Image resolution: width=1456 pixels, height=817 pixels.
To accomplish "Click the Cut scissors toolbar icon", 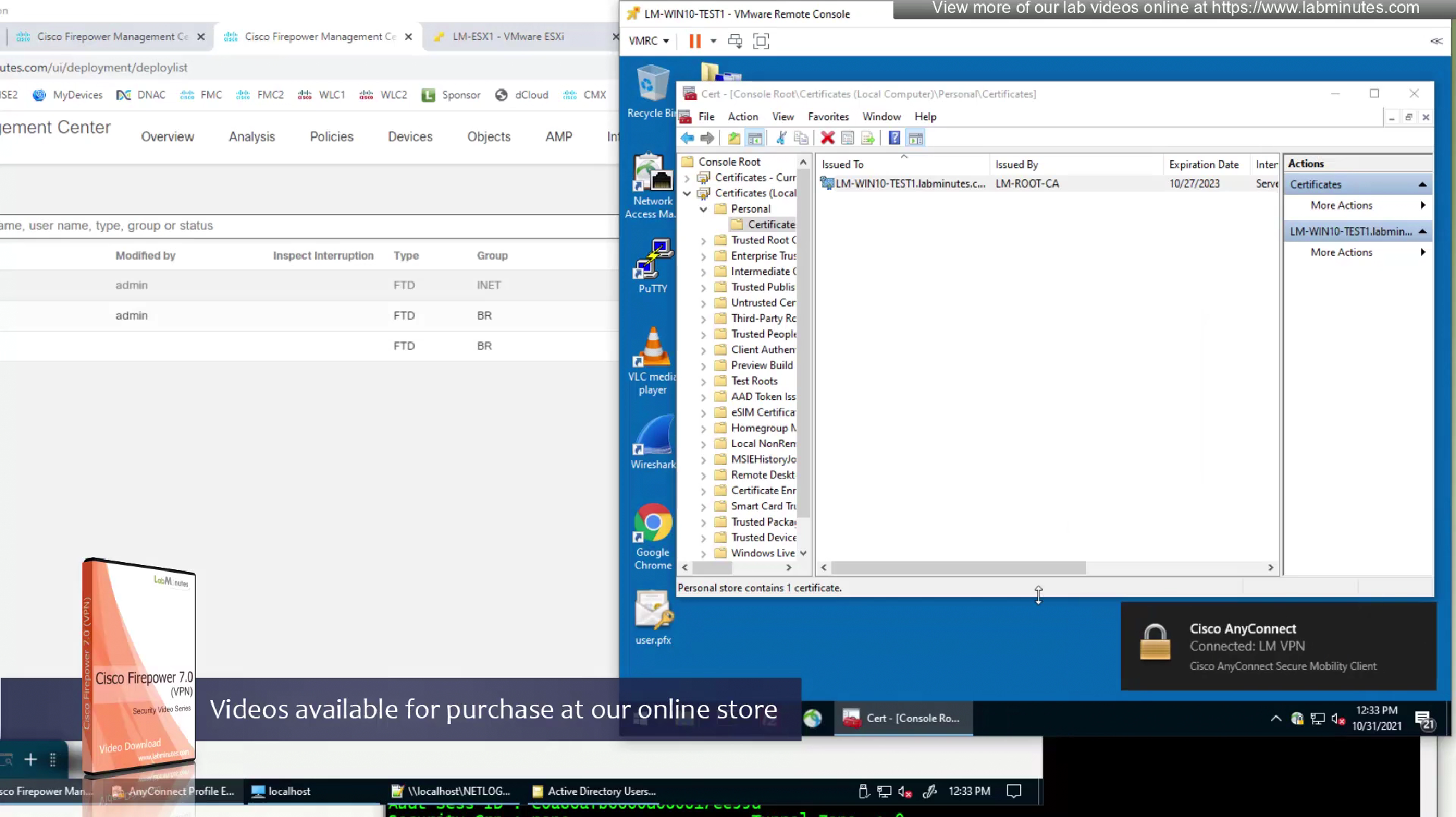I will [781, 138].
